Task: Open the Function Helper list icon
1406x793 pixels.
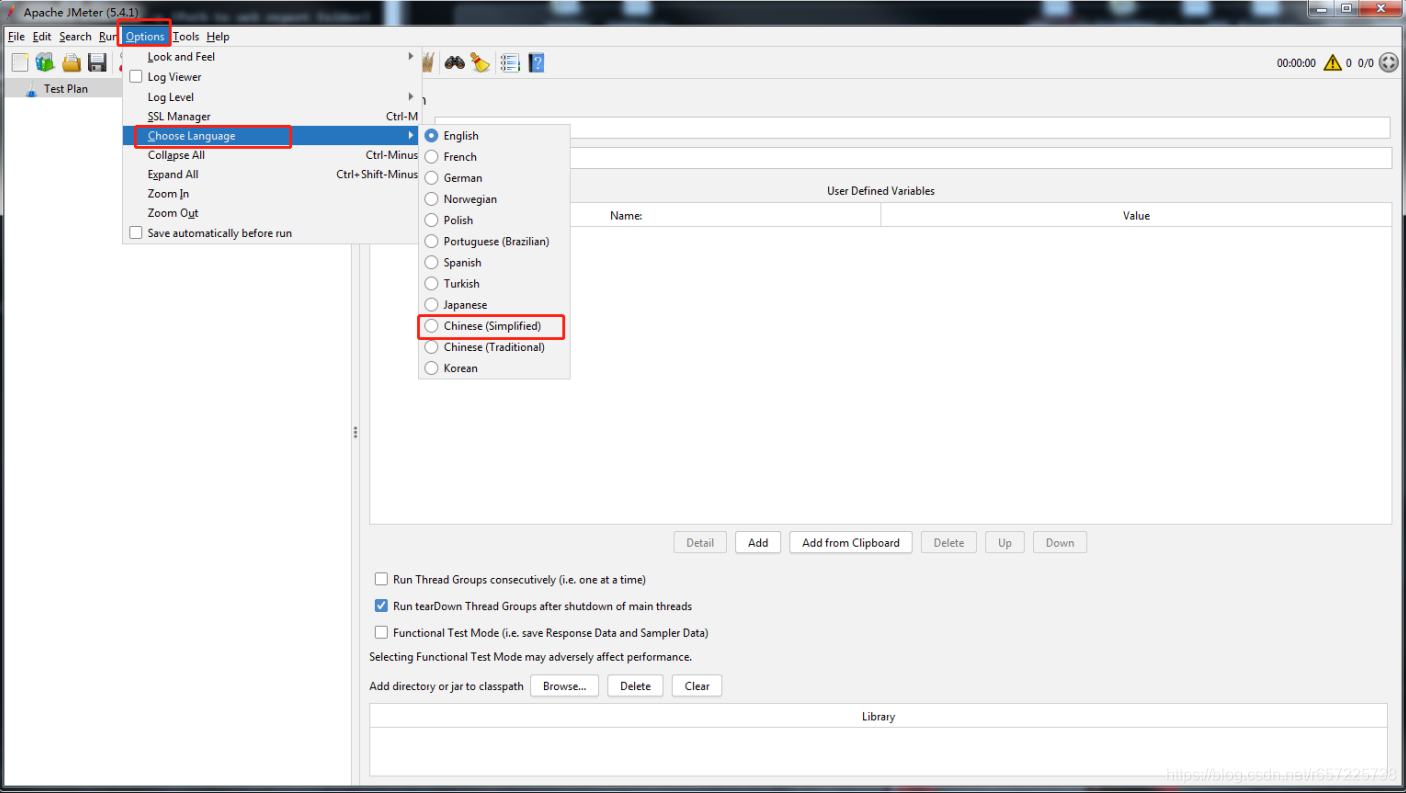Action: pyautogui.click(x=510, y=63)
